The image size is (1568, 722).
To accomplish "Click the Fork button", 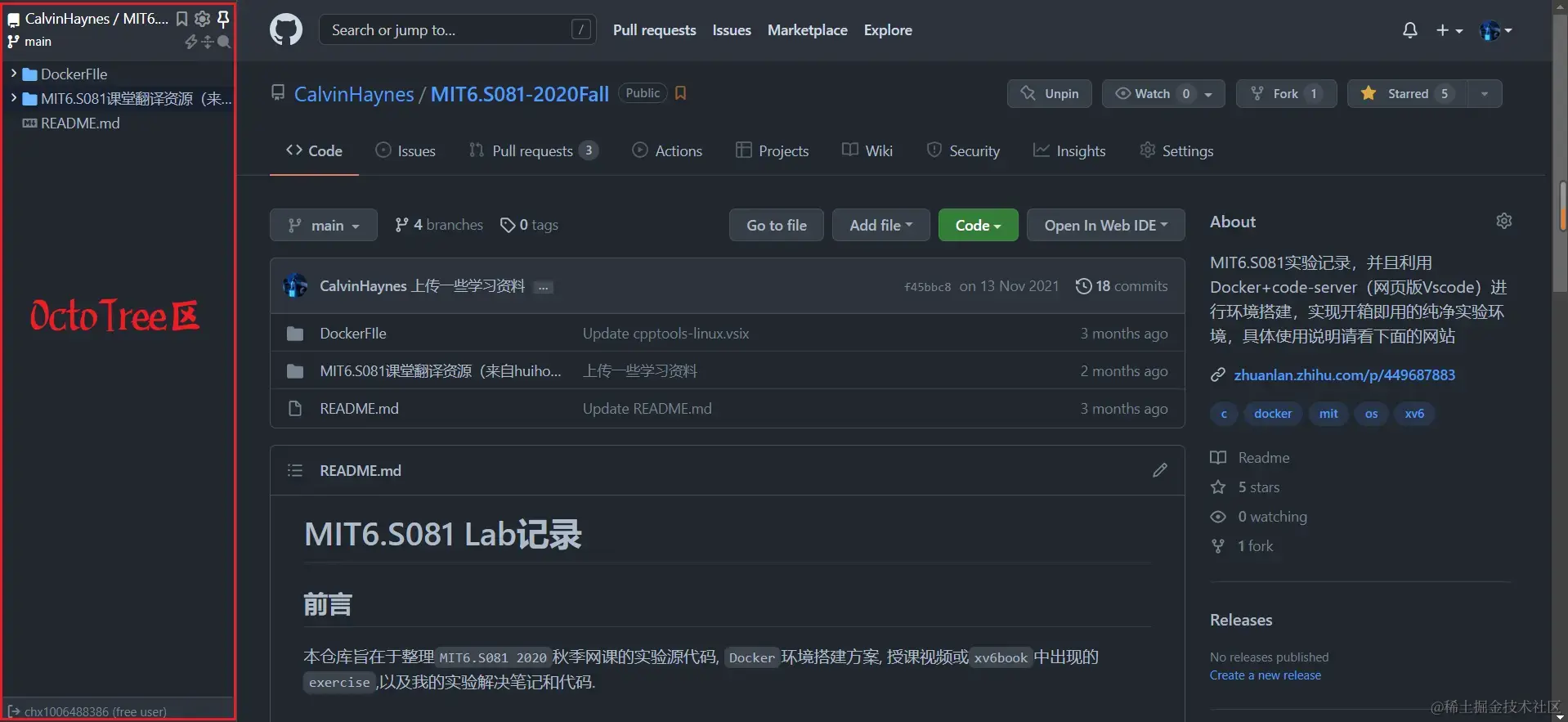I will coord(1286,93).
